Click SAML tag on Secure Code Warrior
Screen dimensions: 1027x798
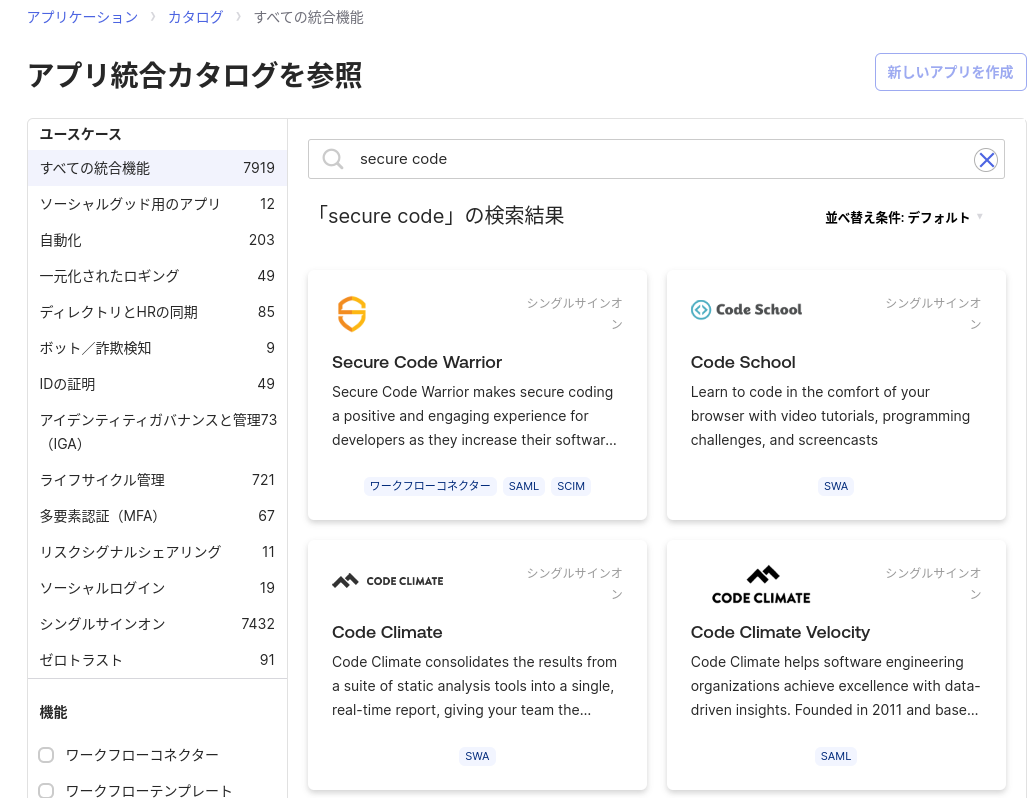click(x=523, y=486)
